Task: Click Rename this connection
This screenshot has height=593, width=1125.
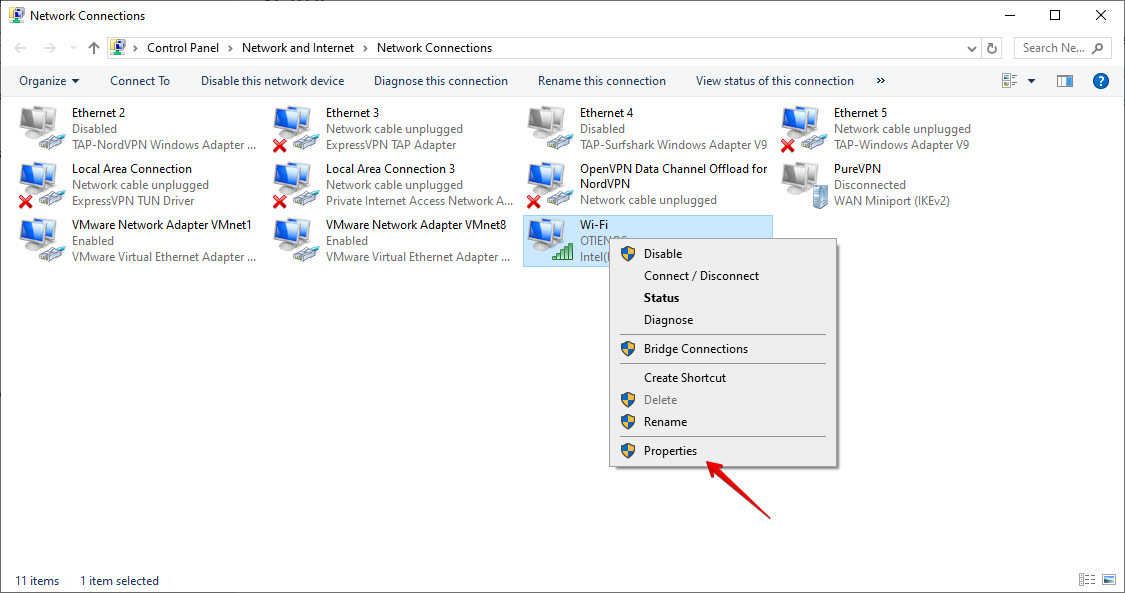Action: pos(602,81)
